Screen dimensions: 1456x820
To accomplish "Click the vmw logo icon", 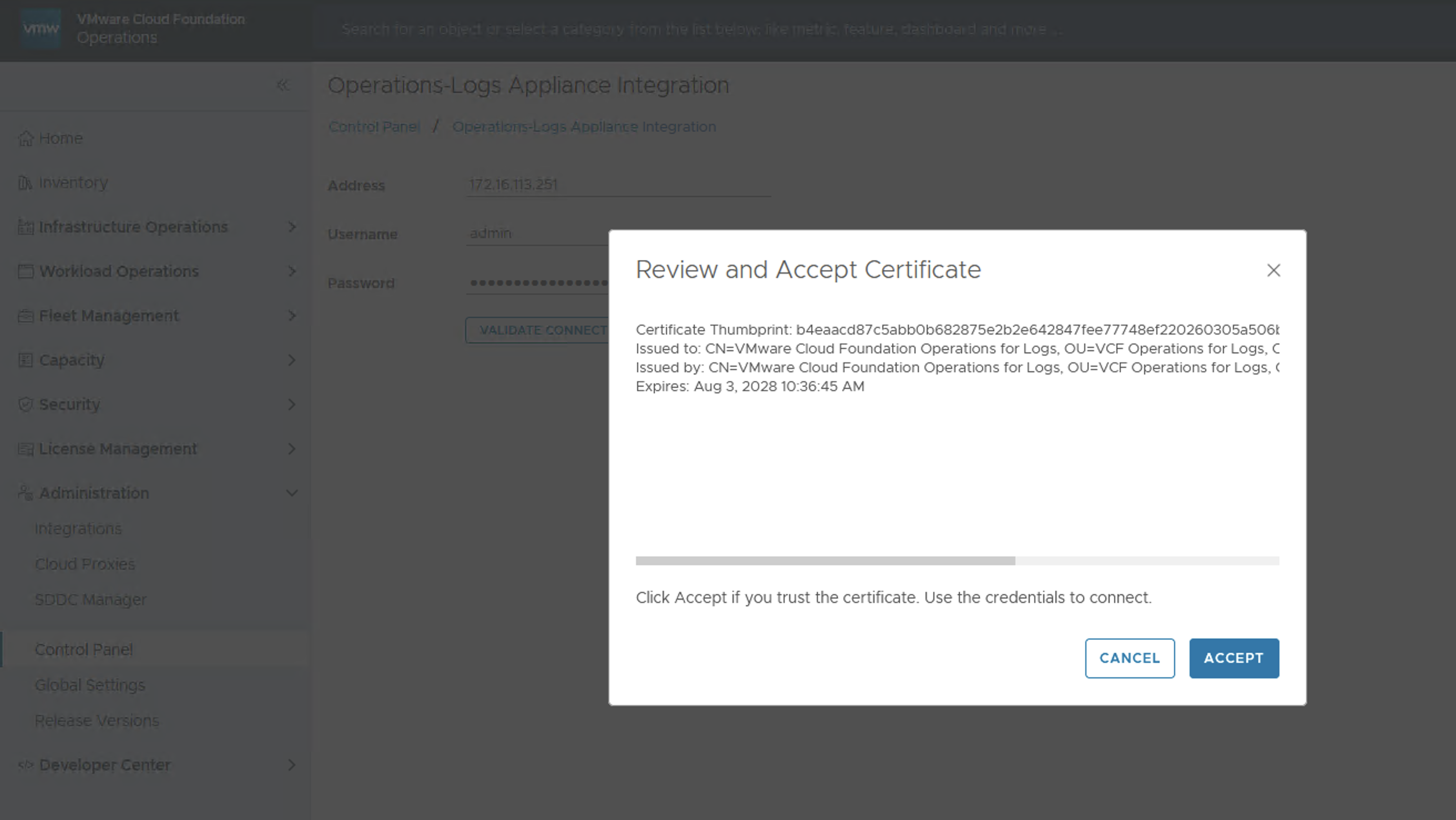I will [41, 28].
